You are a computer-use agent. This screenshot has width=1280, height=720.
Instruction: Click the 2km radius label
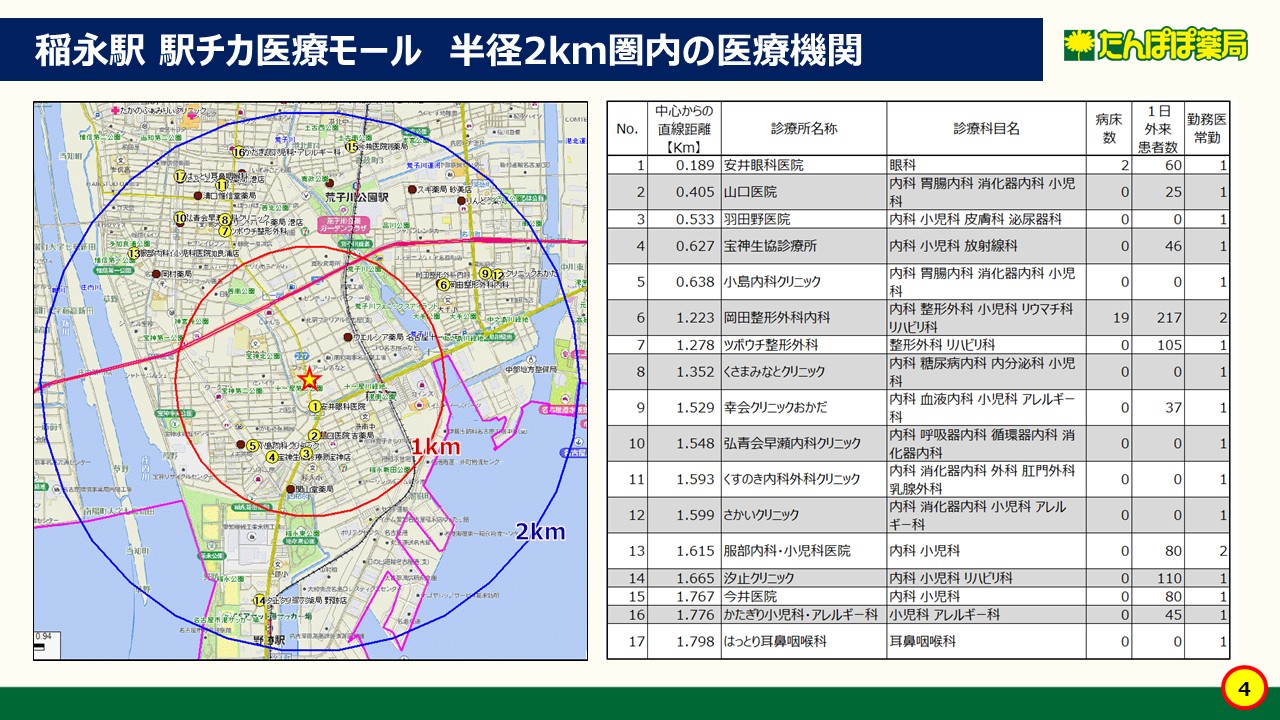click(540, 532)
